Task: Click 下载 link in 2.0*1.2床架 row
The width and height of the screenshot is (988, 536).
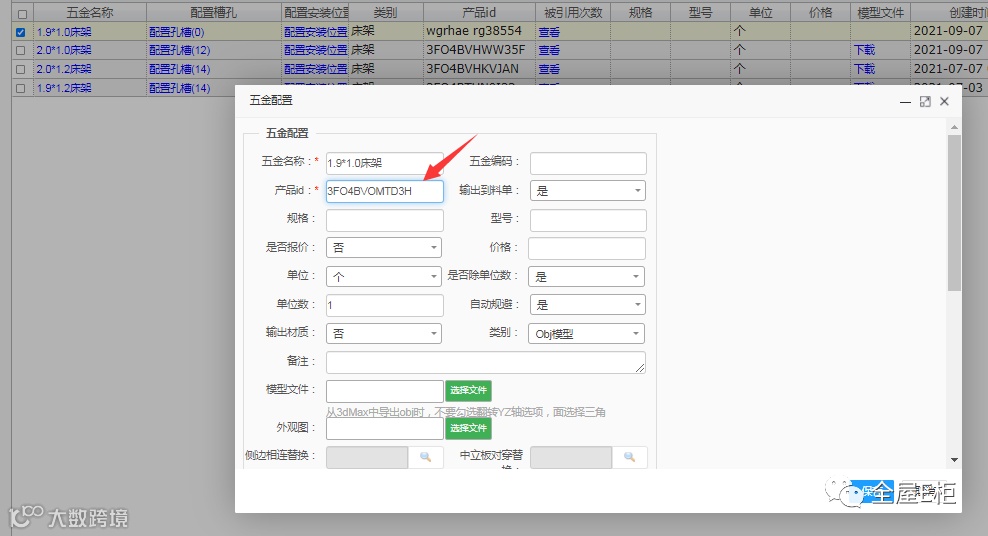Action: pyautogui.click(x=864, y=69)
